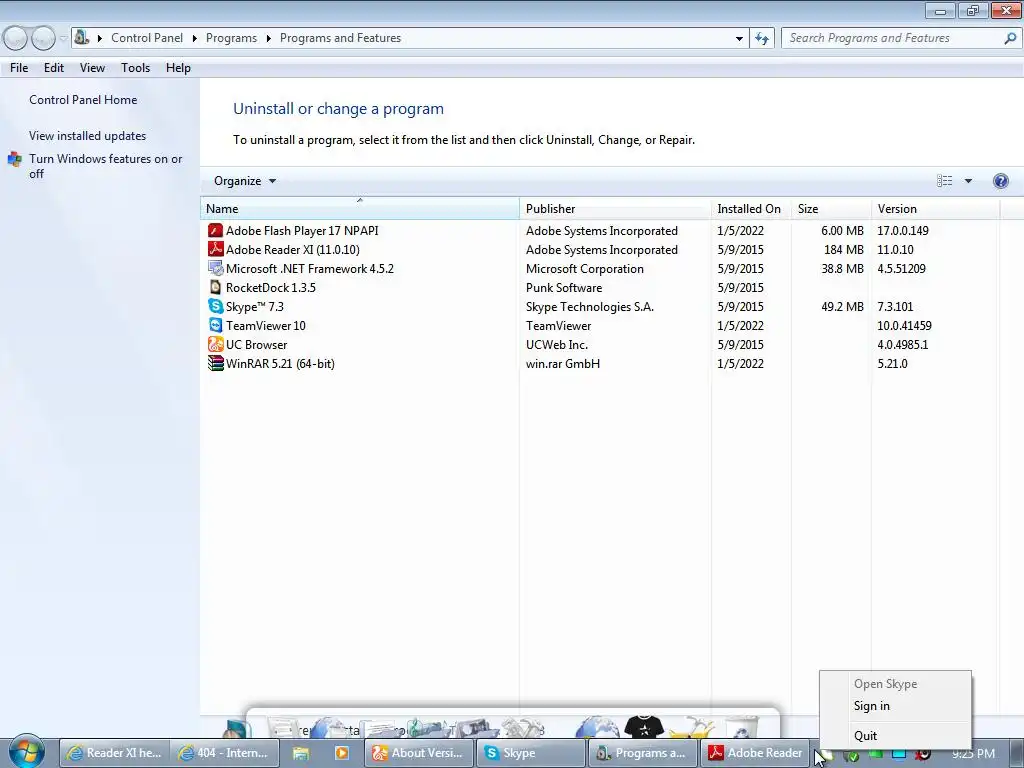Switch to About Version UC Browser taskbar button

click(419, 753)
